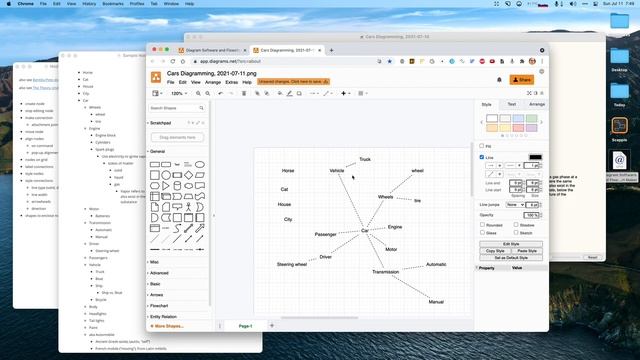The width and height of the screenshot is (640, 360).
Task: Click the undo arrow icon
Action: tap(220, 93)
